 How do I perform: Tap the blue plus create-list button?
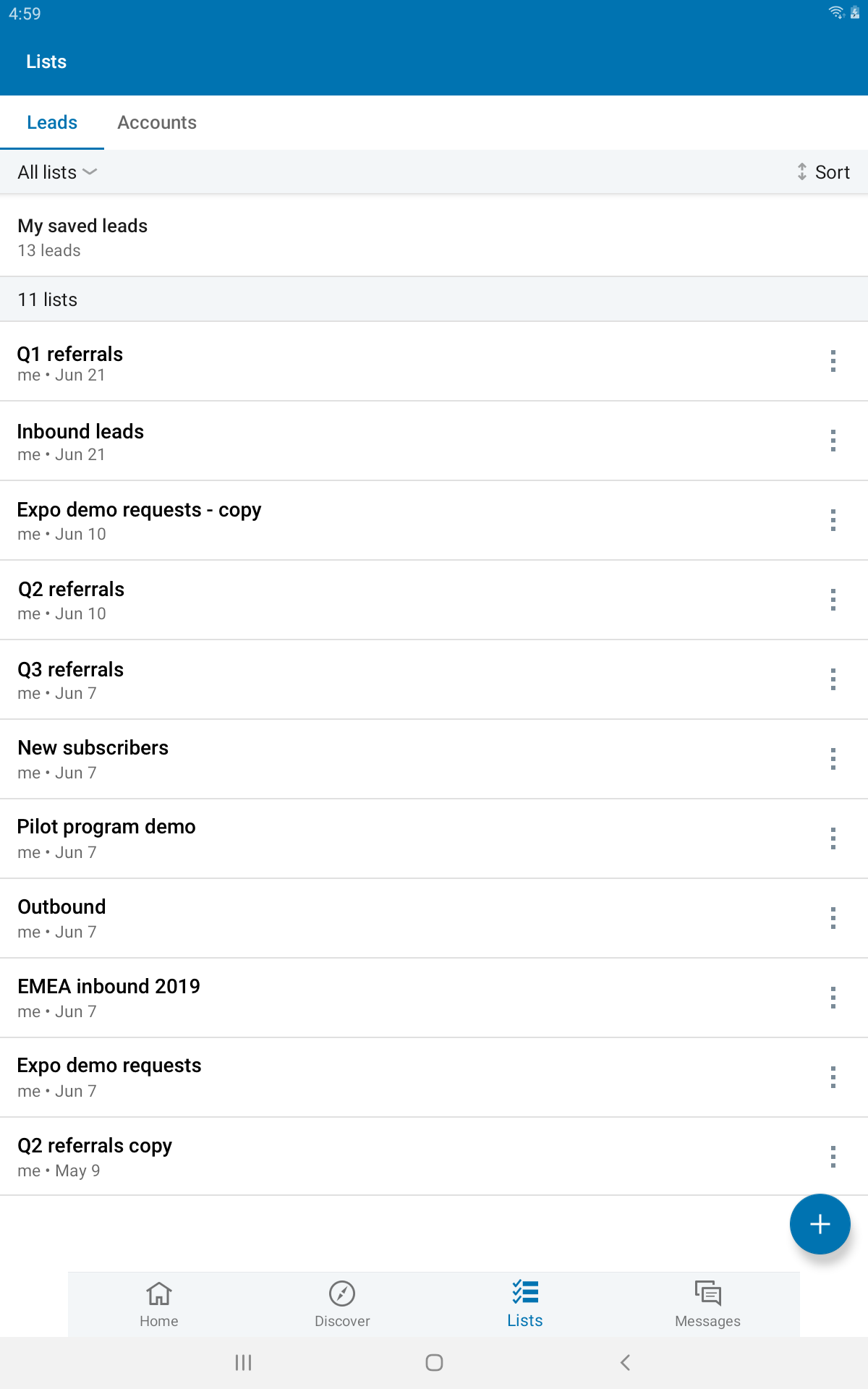coord(820,1224)
